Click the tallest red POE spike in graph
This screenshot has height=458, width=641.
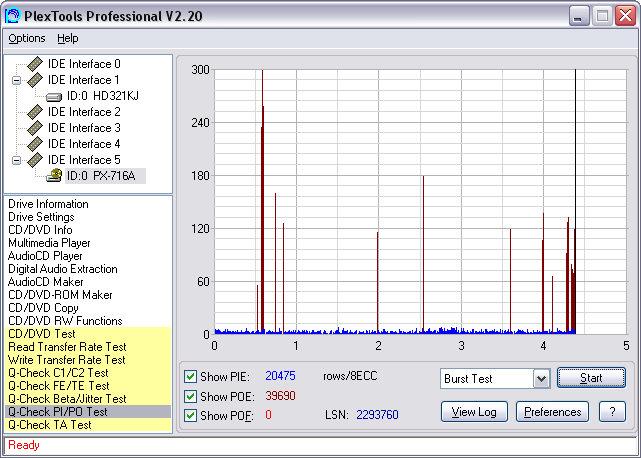pyautogui.click(x=262, y=200)
